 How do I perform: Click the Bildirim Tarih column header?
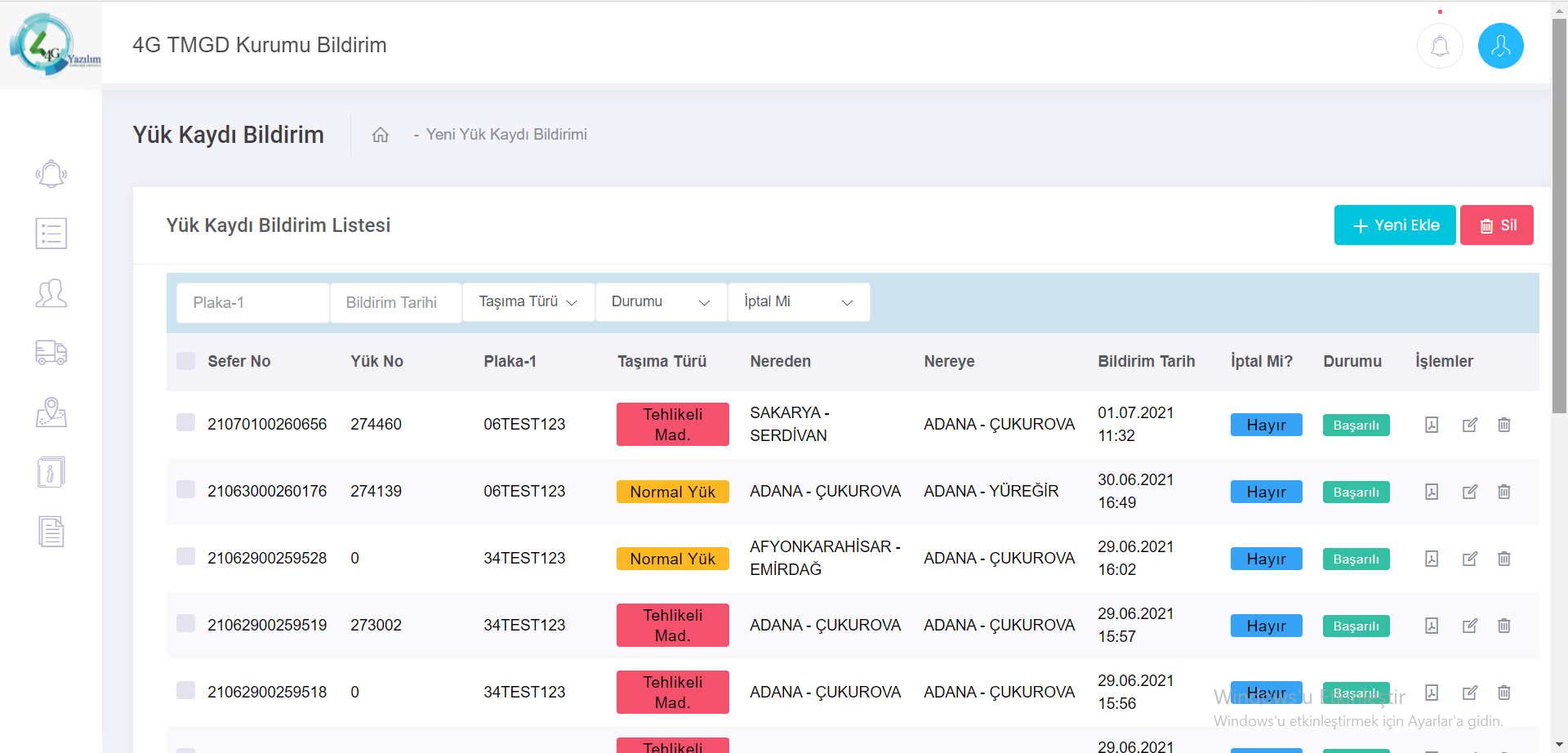click(x=1146, y=361)
